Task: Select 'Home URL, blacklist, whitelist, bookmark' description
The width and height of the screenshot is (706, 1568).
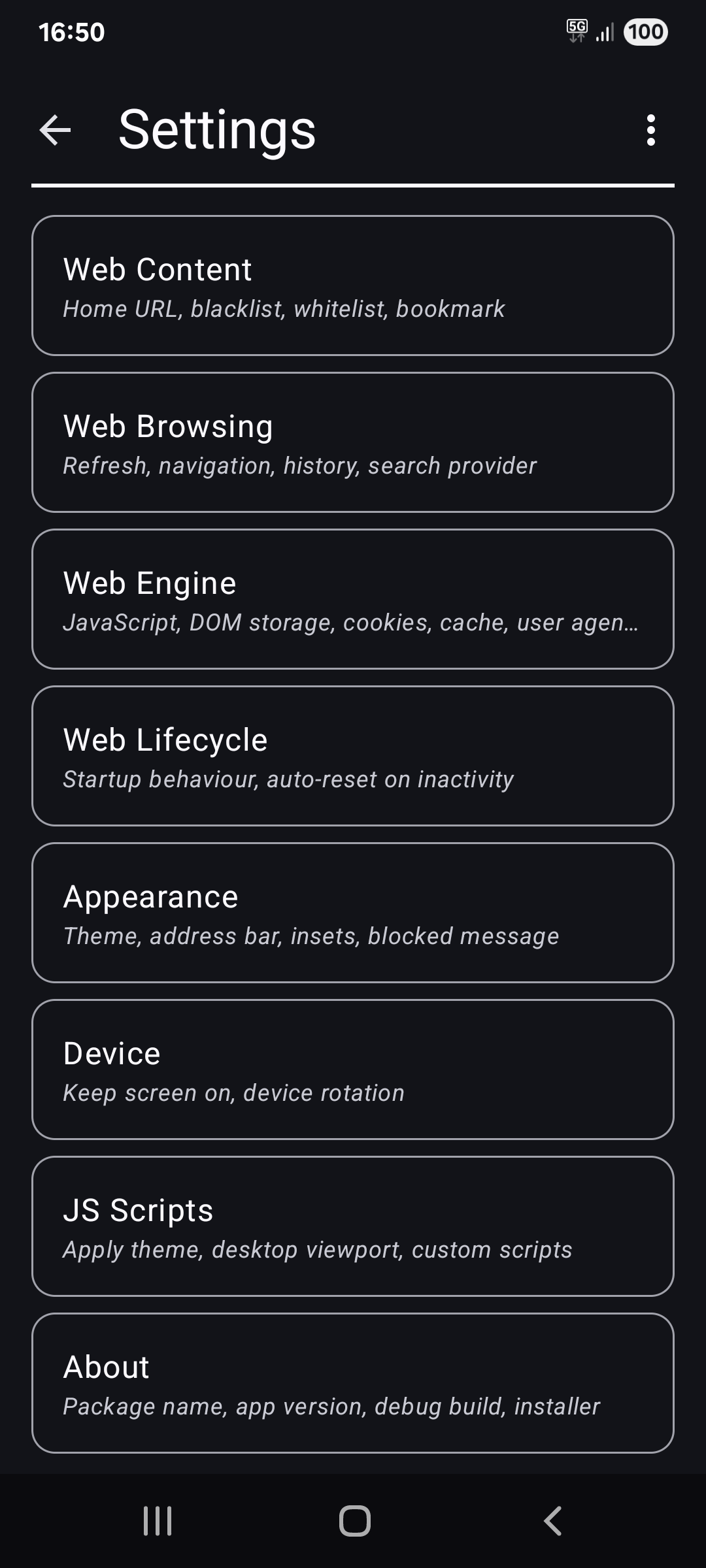Action: 284,309
